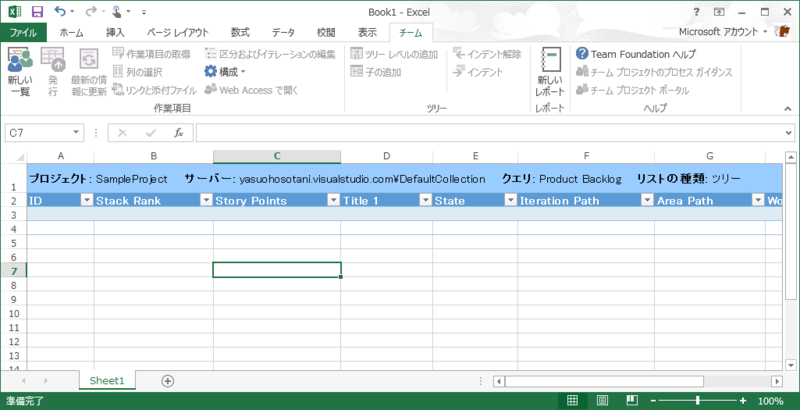Switch to Normal view icon
This screenshot has width=800, height=410.
572,400
